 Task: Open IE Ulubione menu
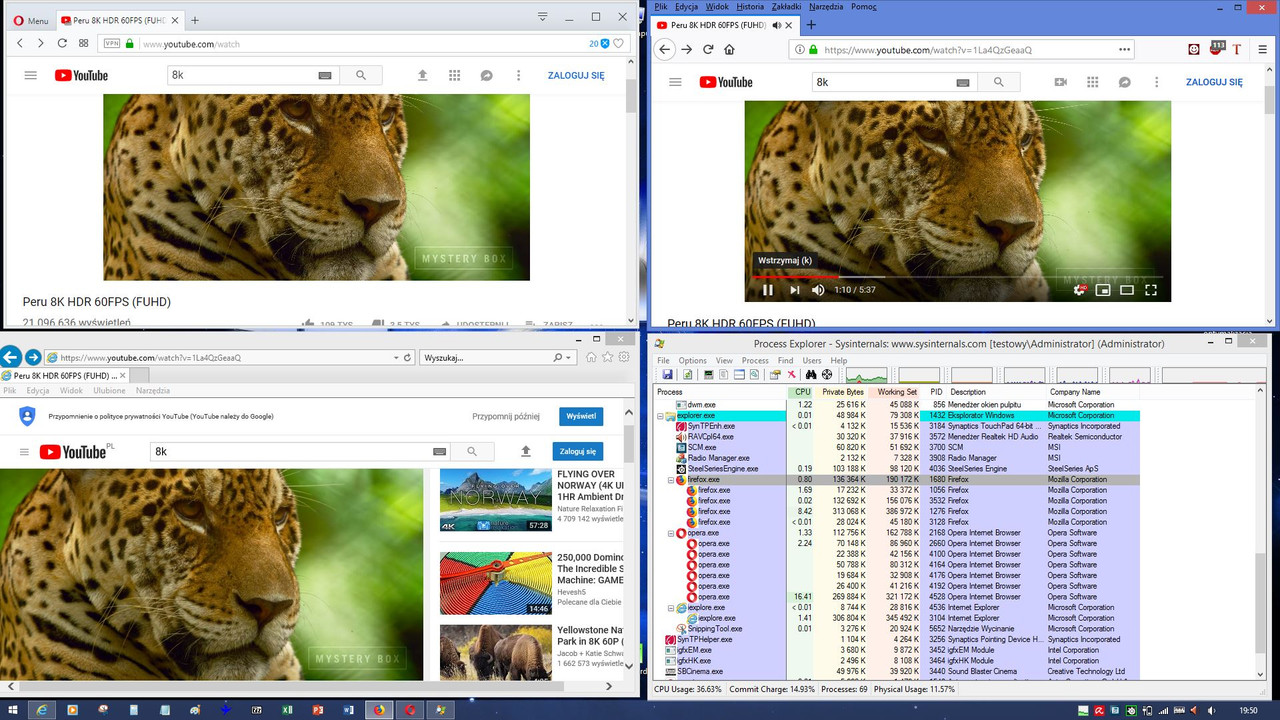pos(109,391)
